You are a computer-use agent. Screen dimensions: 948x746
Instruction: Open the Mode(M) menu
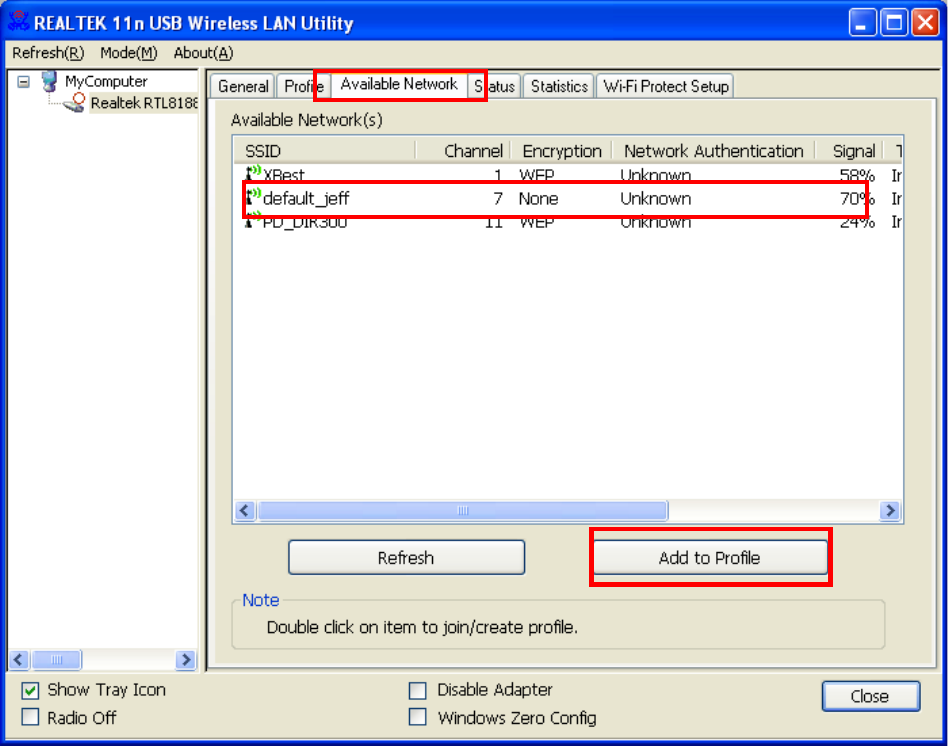[x=129, y=53]
